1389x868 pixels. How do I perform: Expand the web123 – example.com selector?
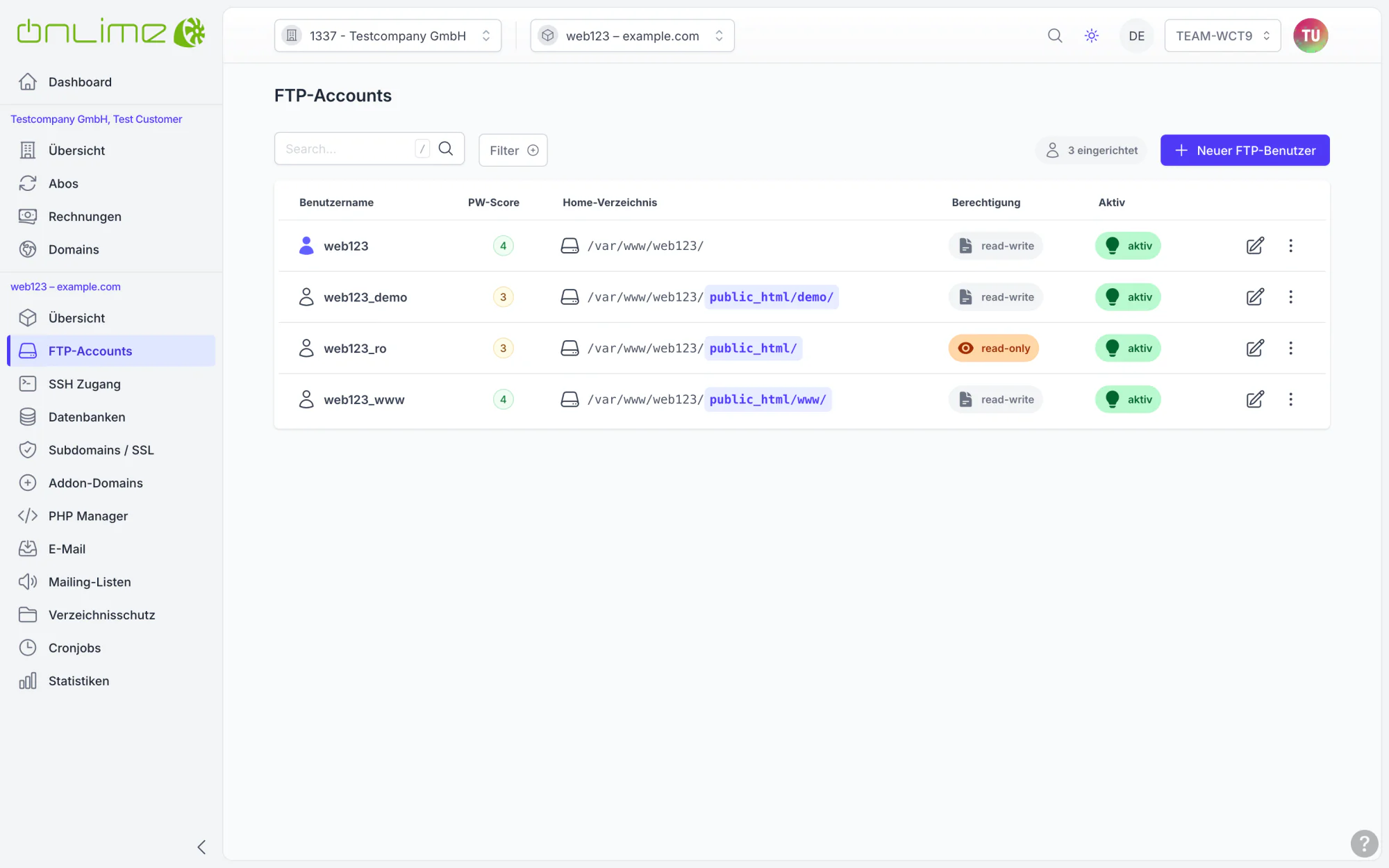coord(632,35)
